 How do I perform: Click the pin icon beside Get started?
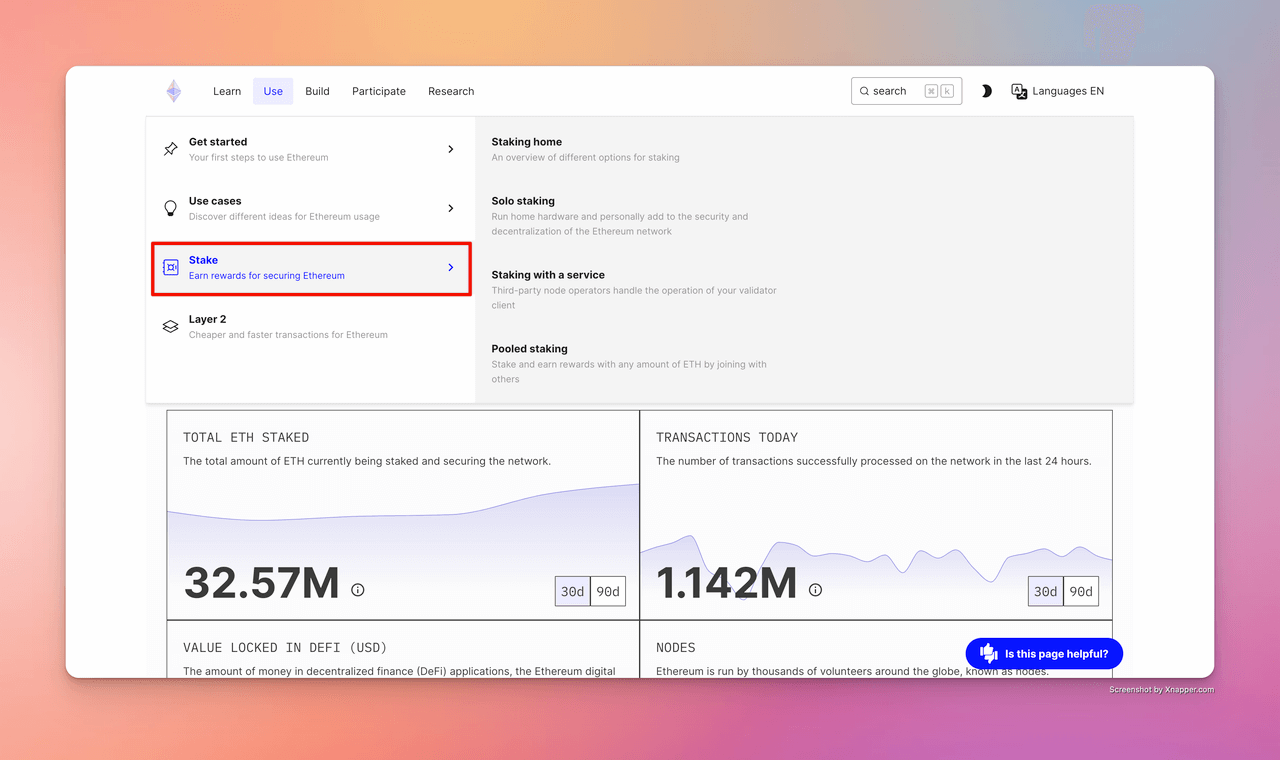pyautogui.click(x=170, y=149)
